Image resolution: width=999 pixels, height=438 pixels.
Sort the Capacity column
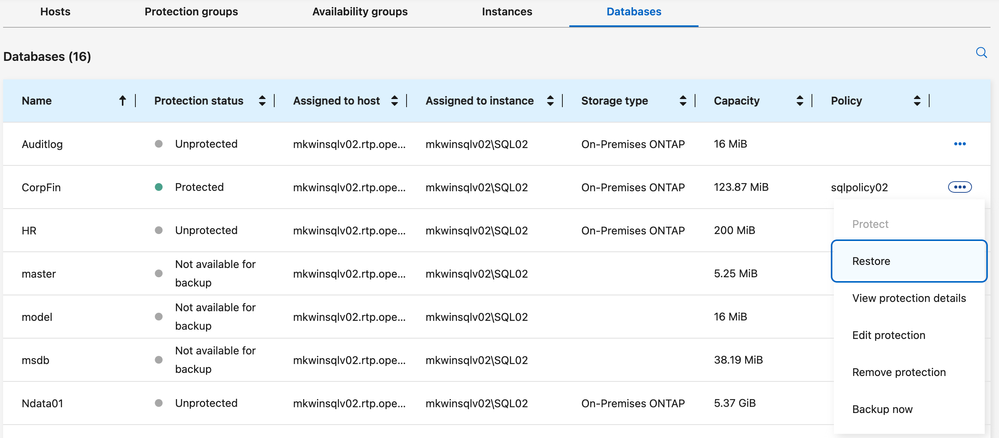tap(800, 101)
